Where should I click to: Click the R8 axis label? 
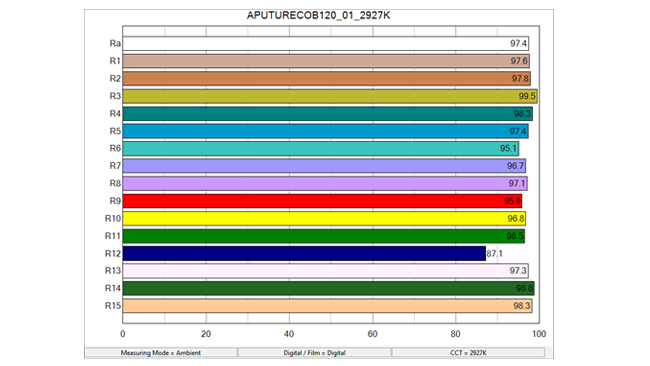point(115,183)
